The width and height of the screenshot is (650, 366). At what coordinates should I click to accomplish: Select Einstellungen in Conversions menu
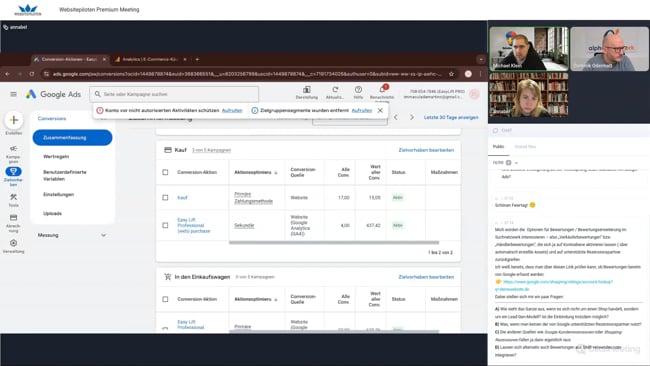click(58, 194)
